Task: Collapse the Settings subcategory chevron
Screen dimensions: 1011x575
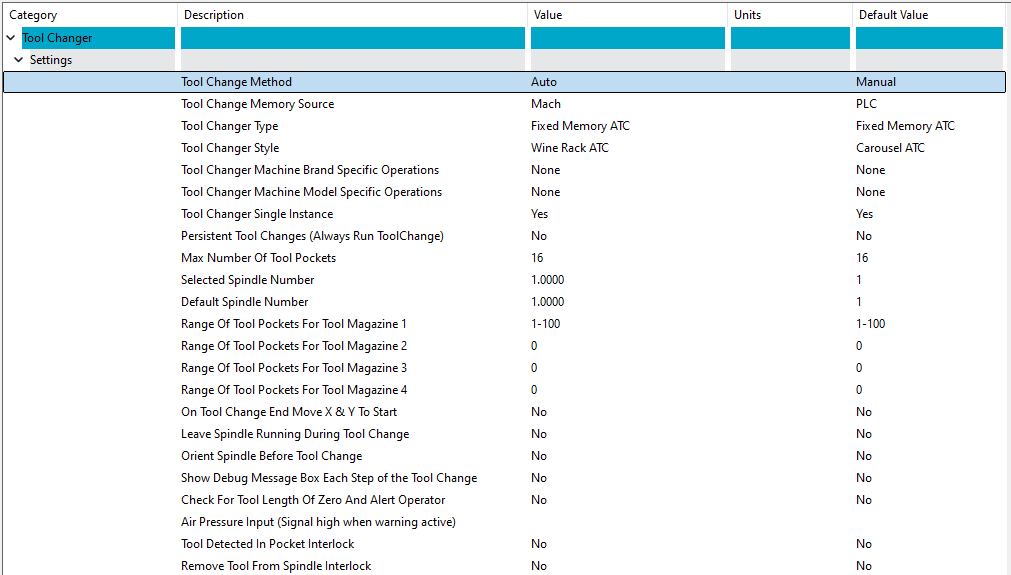Action: point(19,60)
